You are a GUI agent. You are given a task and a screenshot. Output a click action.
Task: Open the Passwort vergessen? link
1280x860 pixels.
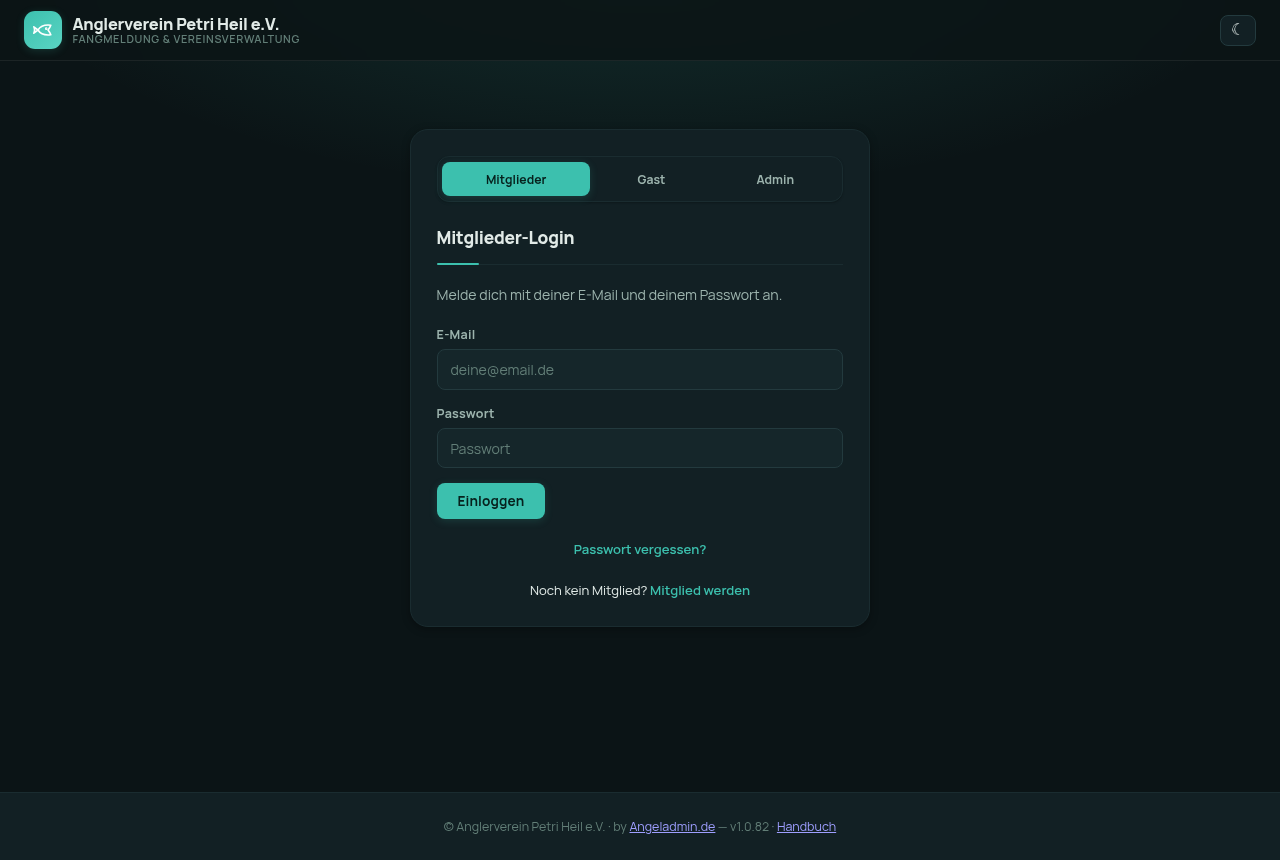coord(640,549)
